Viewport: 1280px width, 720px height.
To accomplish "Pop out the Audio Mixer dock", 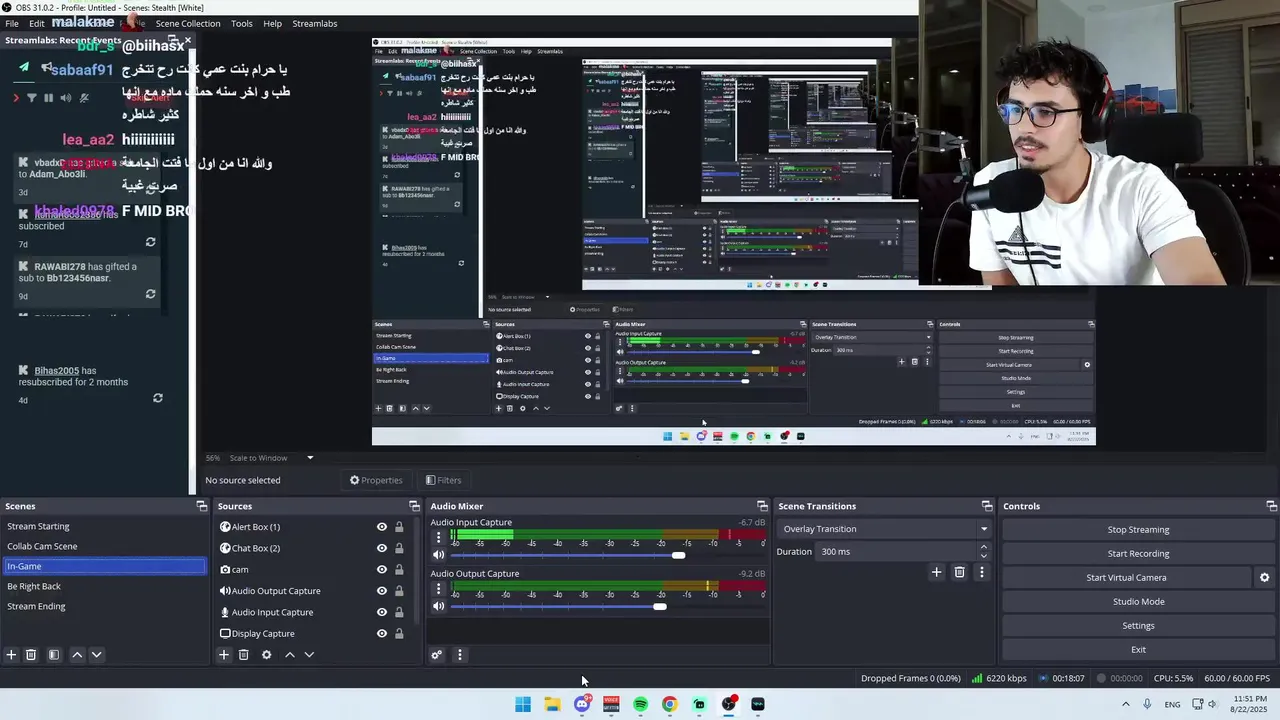I will coord(762,506).
